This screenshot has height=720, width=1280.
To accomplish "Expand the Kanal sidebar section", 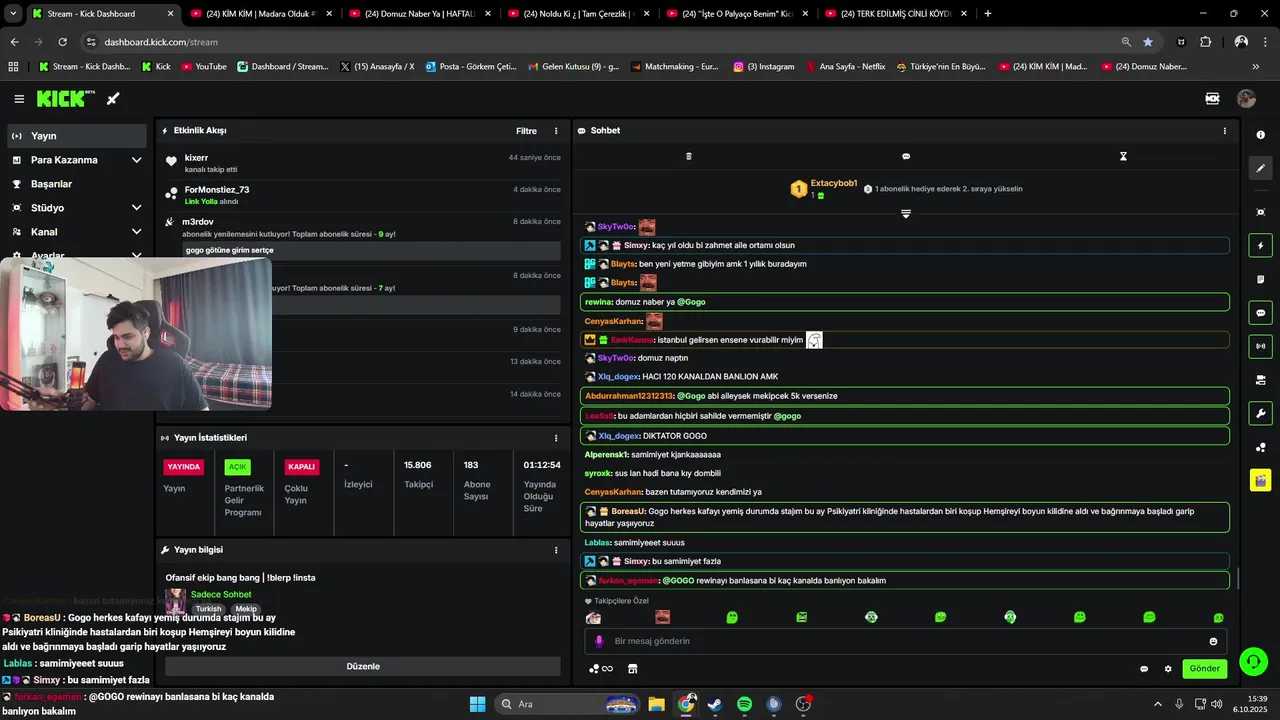I will [77, 232].
